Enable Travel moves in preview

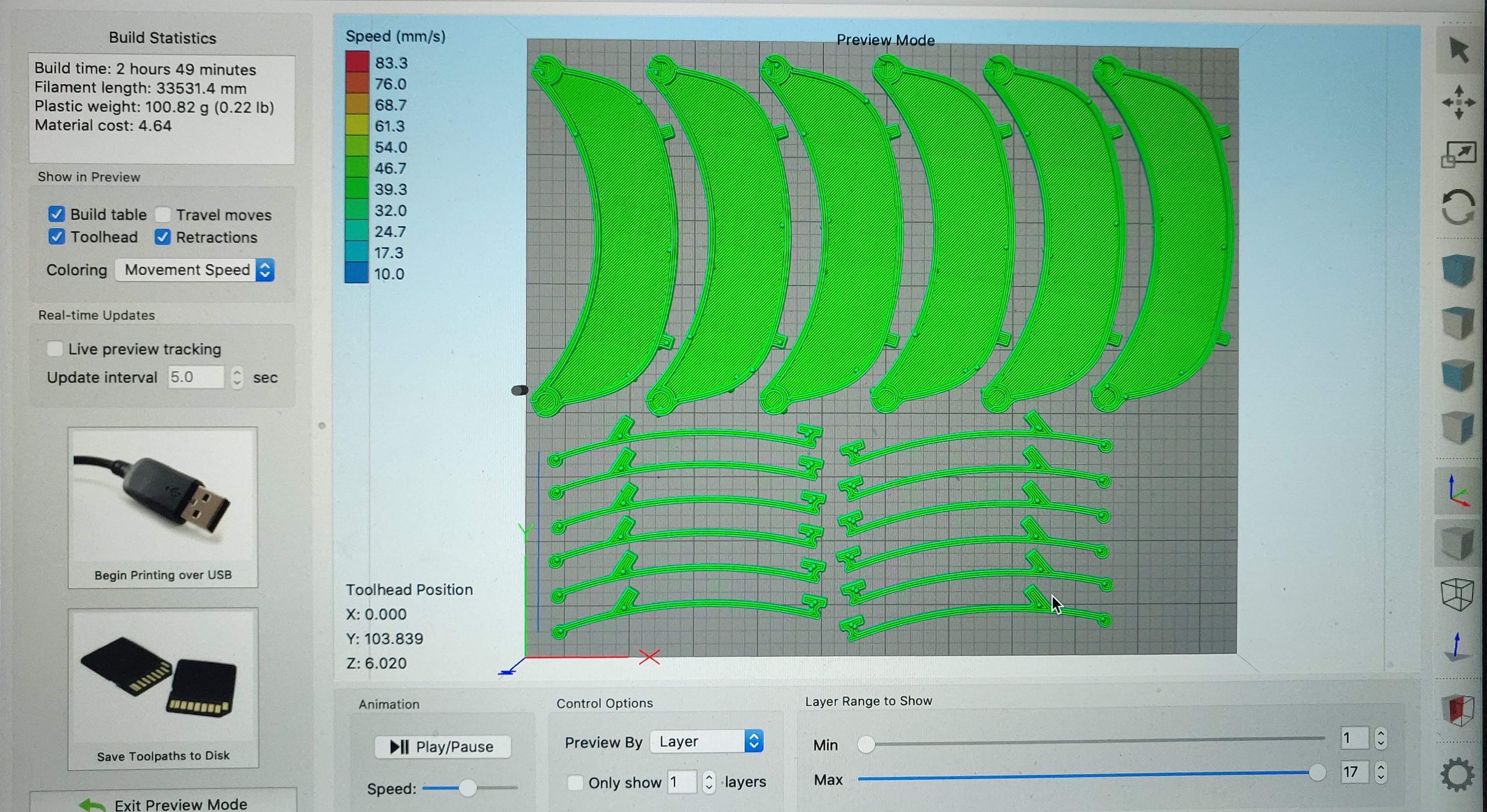163,215
